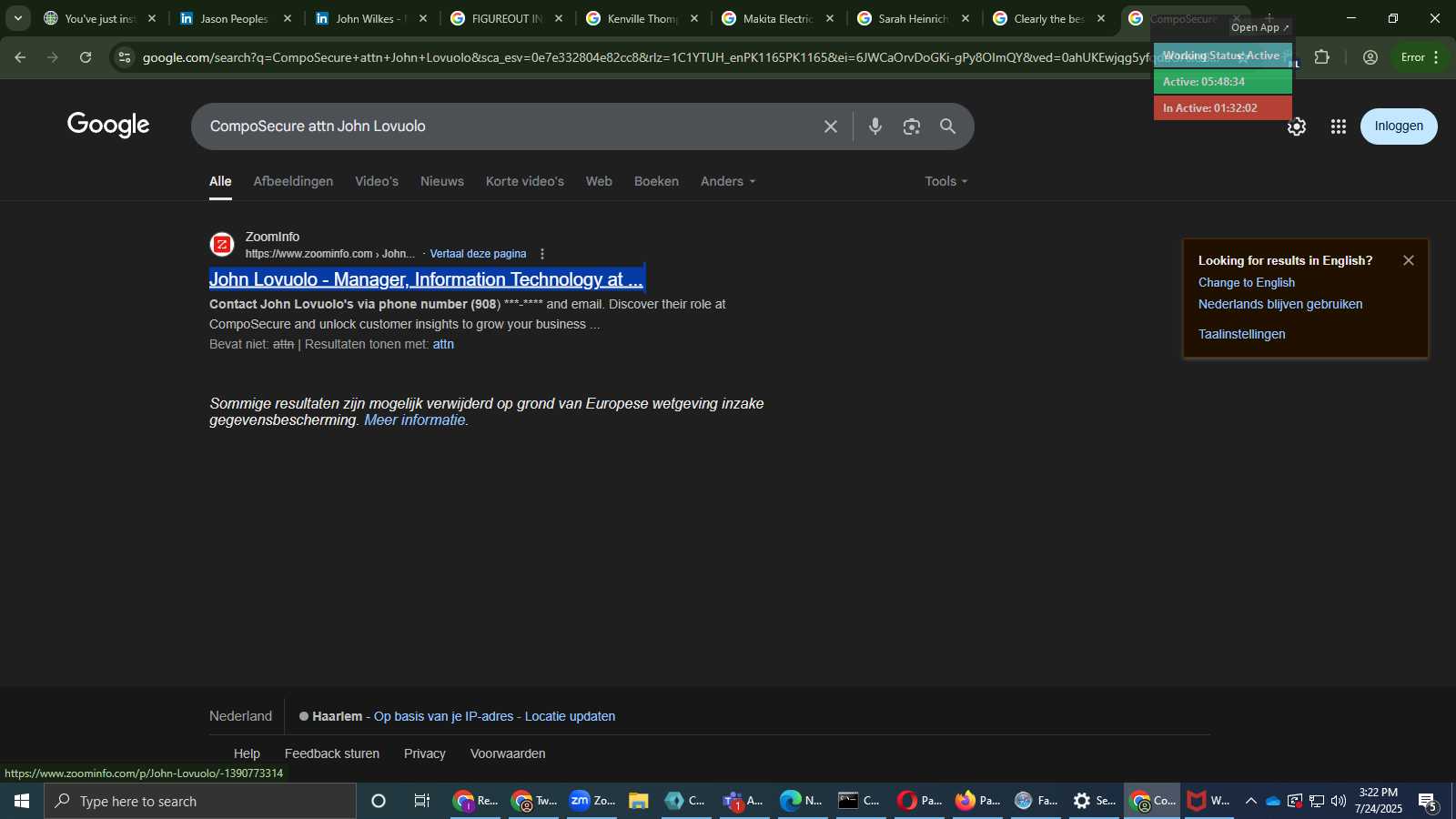Click the taskbar 'Type here to search' box
Screen dimensions: 1456x819
pyautogui.click(x=200, y=801)
